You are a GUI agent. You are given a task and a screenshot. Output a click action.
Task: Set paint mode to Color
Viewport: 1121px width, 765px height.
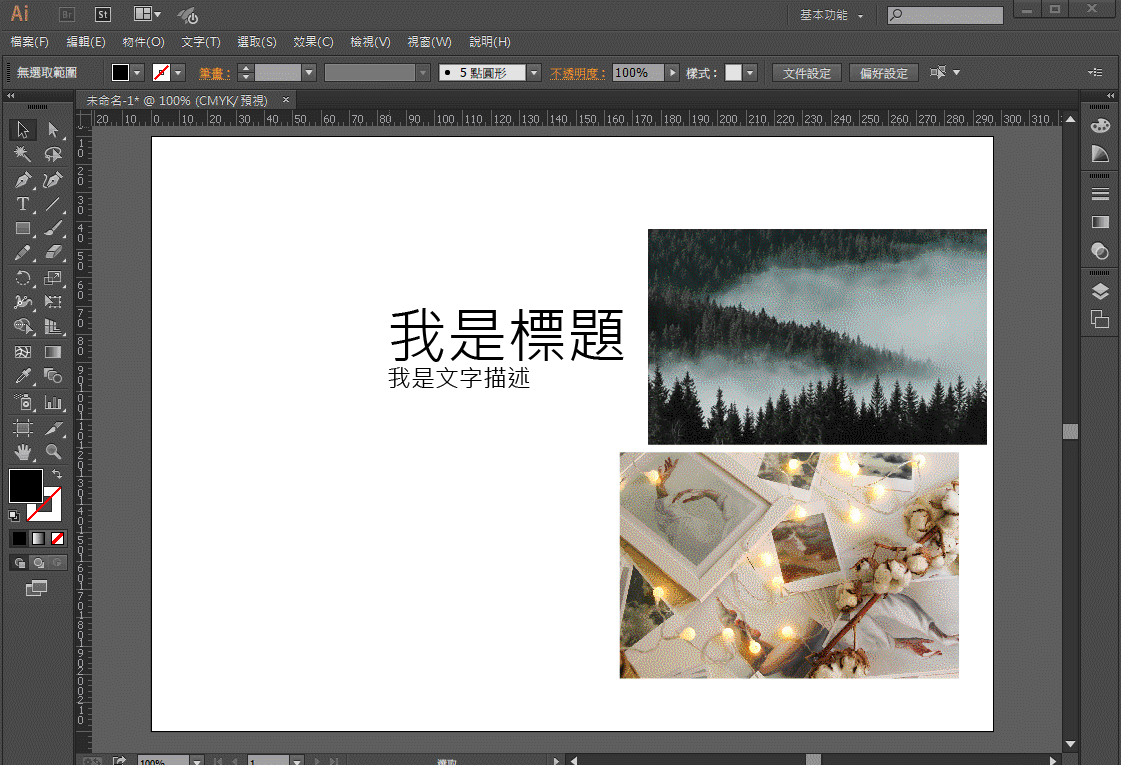click(x=19, y=538)
